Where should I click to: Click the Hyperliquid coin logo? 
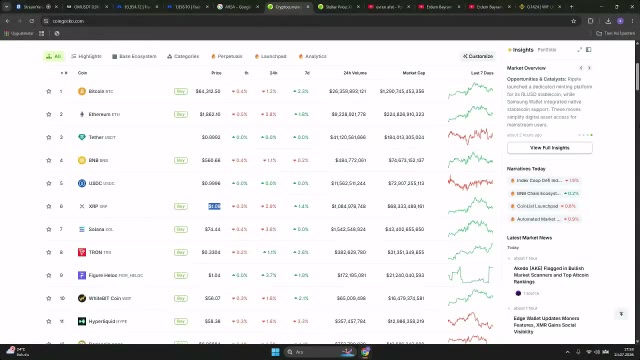click(82, 321)
